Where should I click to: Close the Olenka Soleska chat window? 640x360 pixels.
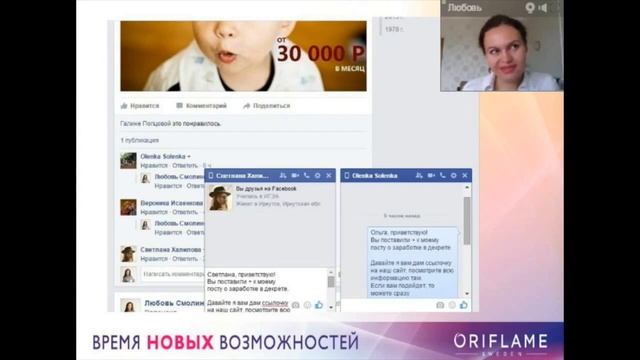tap(465, 176)
